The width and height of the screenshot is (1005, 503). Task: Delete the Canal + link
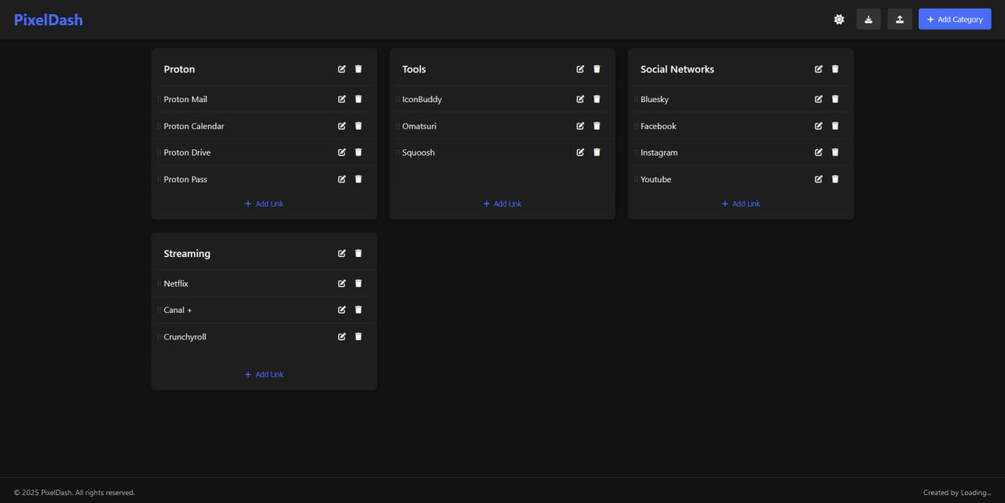click(x=358, y=310)
